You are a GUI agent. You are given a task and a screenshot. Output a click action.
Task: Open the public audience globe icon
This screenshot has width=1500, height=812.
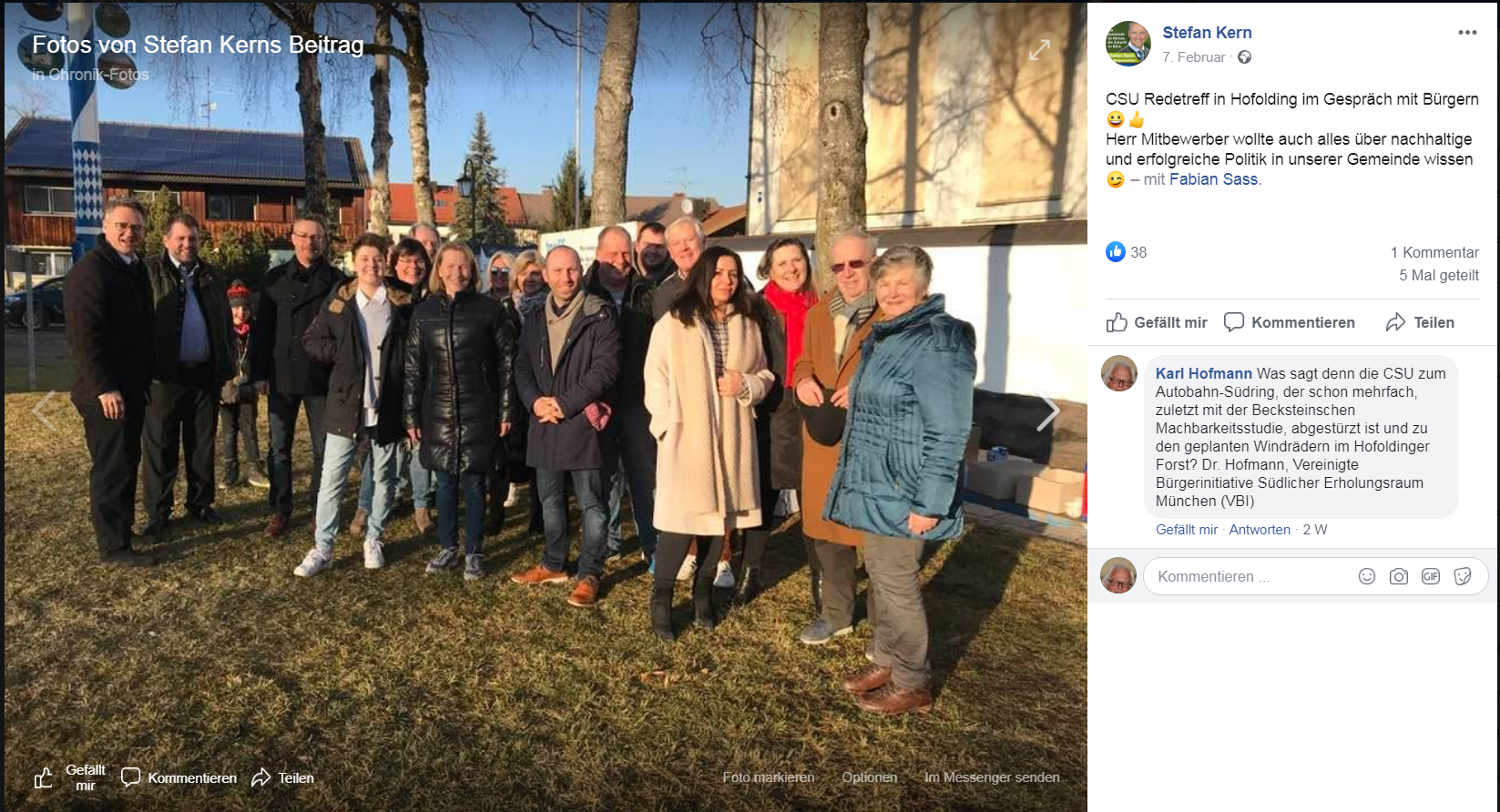pyautogui.click(x=1244, y=57)
